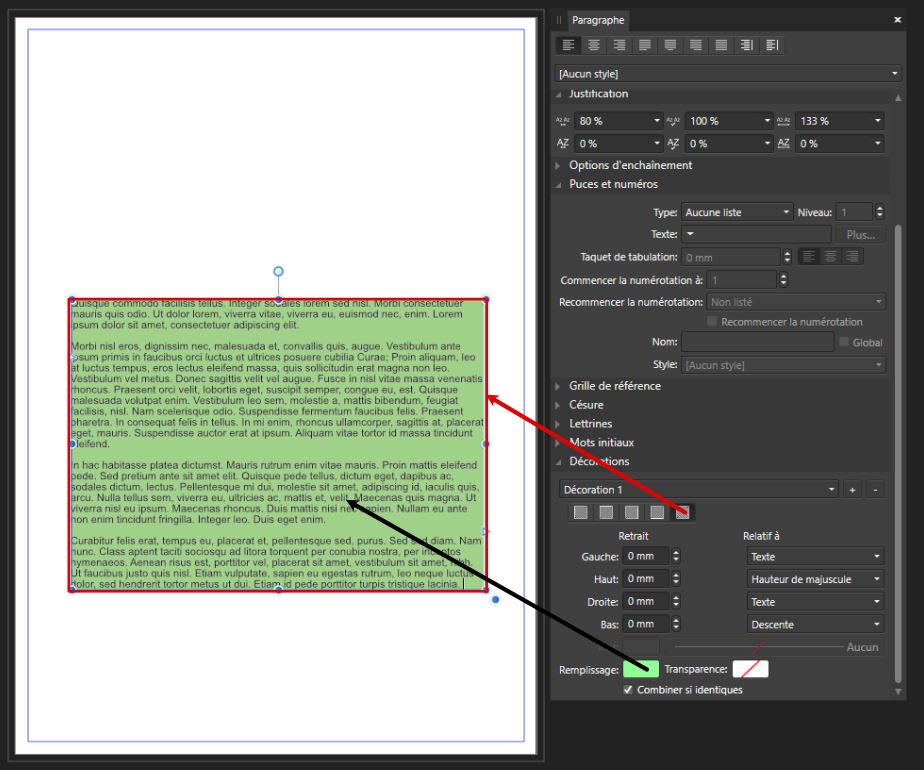The height and width of the screenshot is (770, 924).
Task: Click the Gauche retrait stepper arrows
Action: pos(676,556)
